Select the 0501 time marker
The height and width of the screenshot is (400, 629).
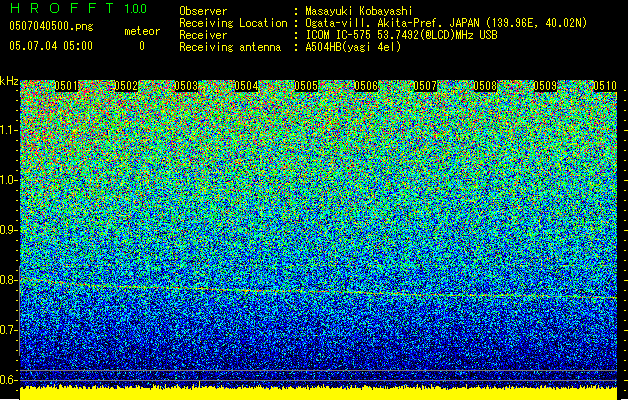(67, 86)
